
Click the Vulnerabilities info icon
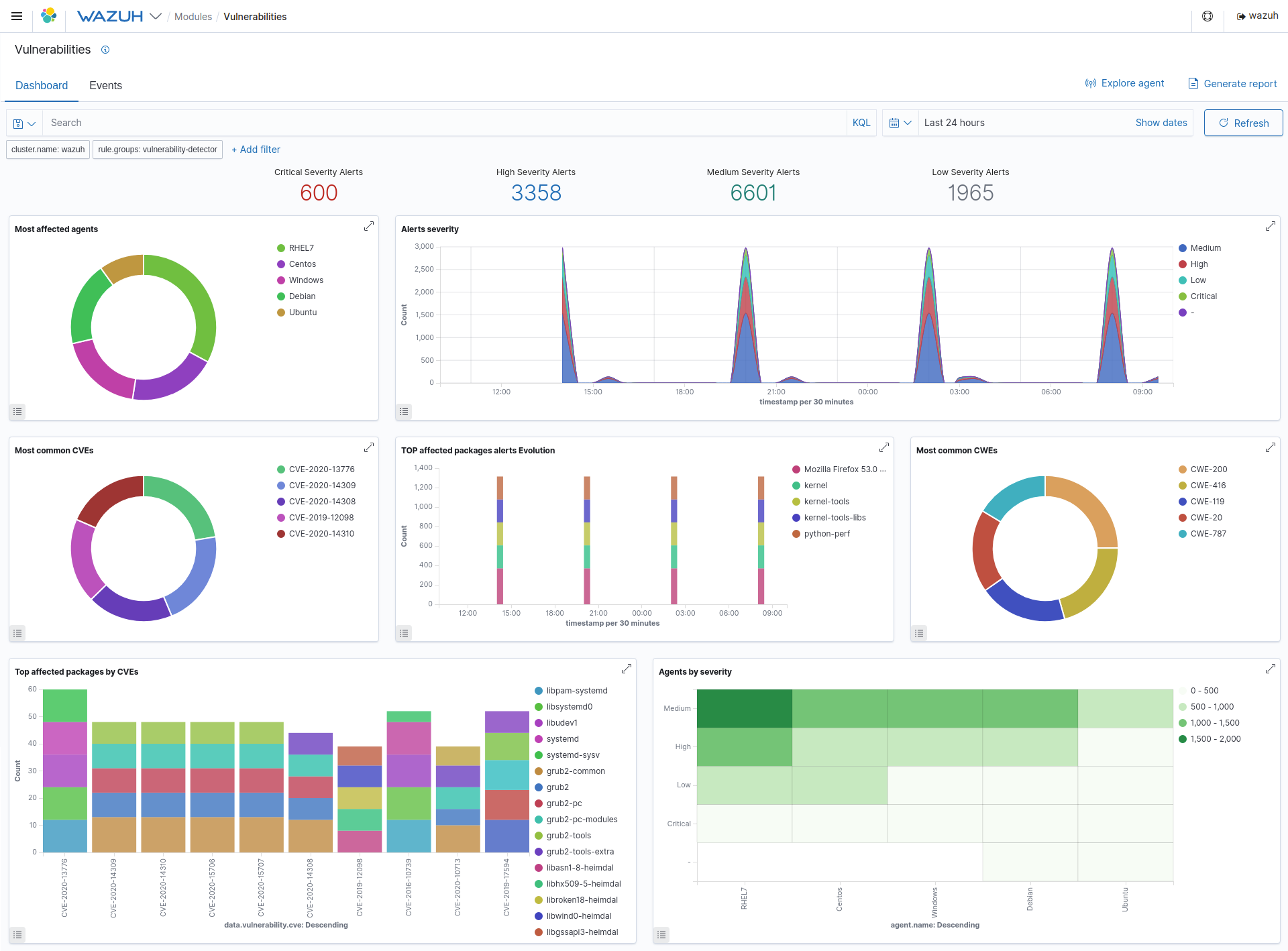click(107, 50)
